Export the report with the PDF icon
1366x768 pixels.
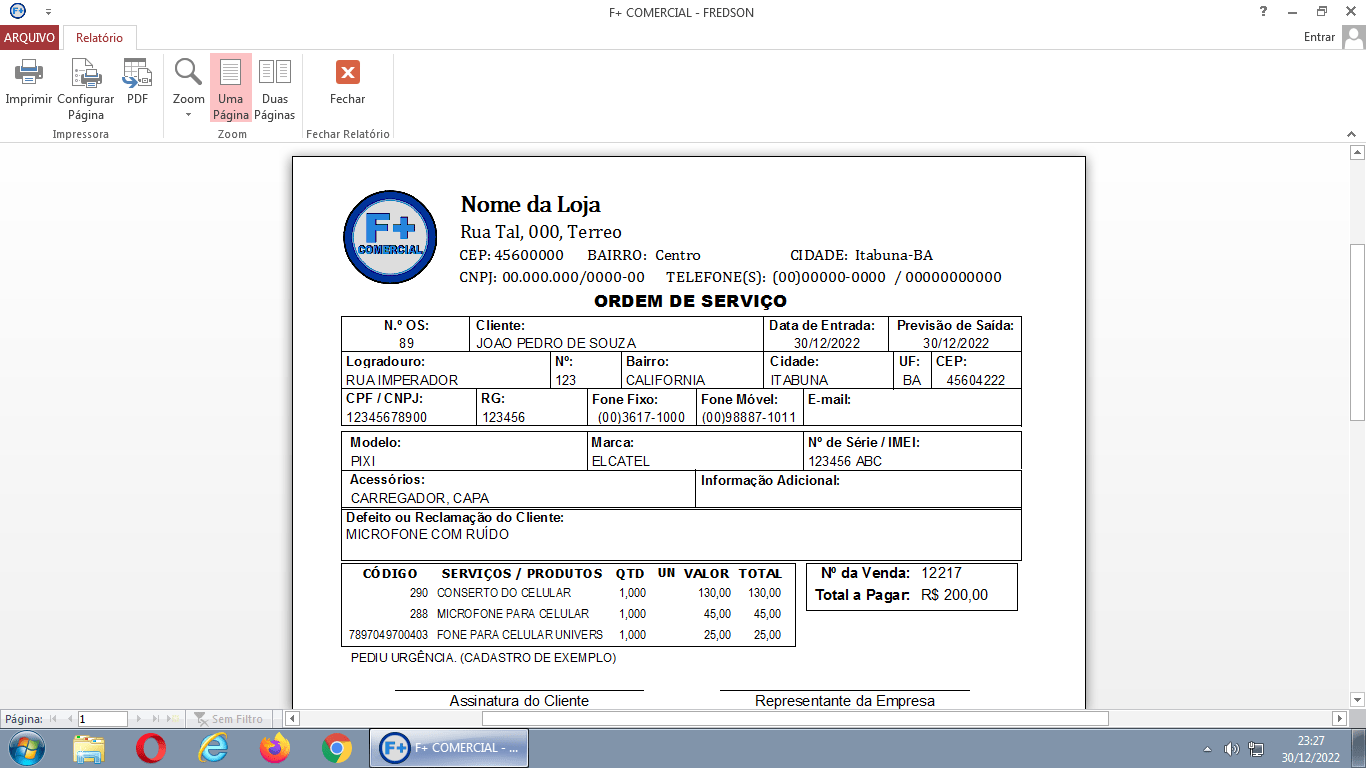[x=137, y=72]
